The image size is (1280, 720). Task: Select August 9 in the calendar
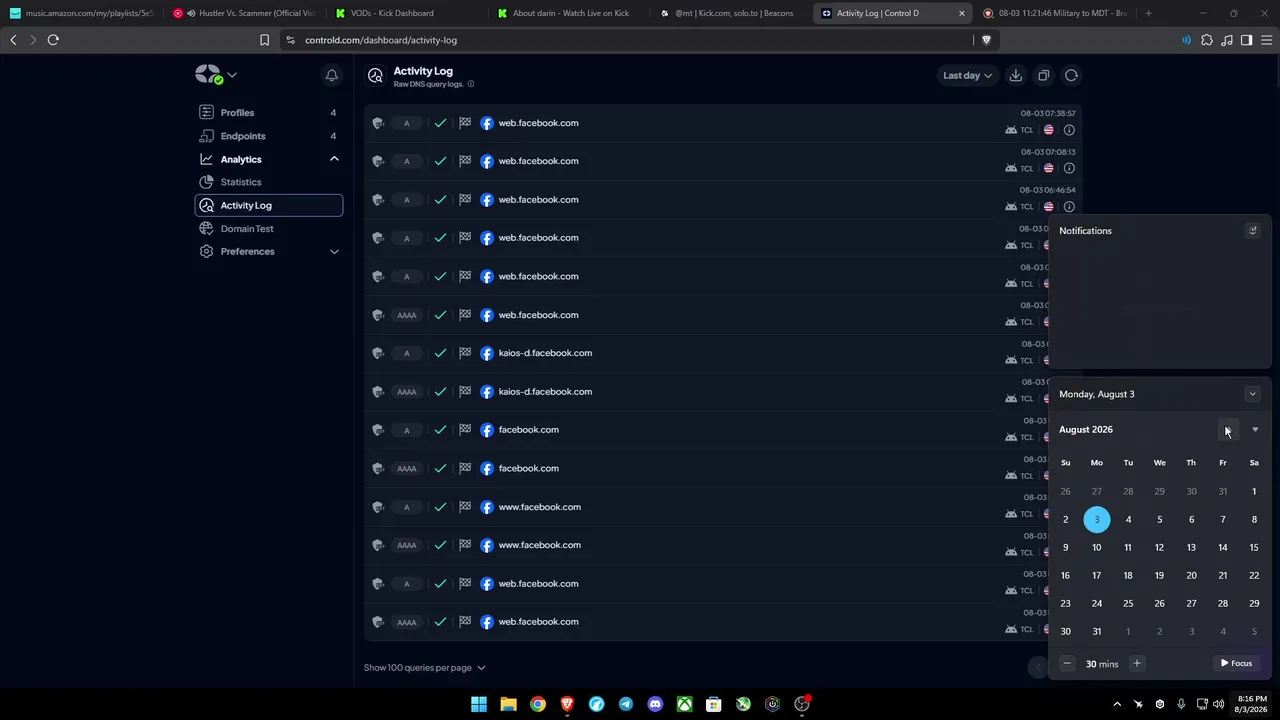[x=1065, y=547]
